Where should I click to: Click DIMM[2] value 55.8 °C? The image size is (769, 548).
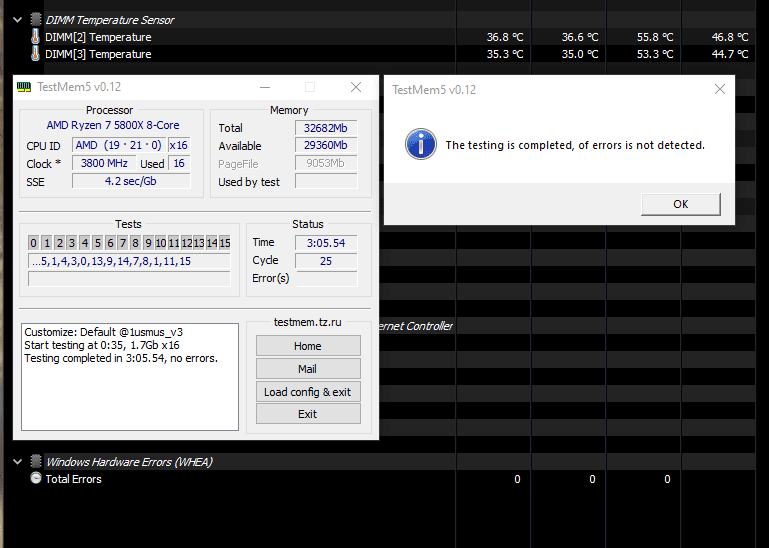[655, 37]
